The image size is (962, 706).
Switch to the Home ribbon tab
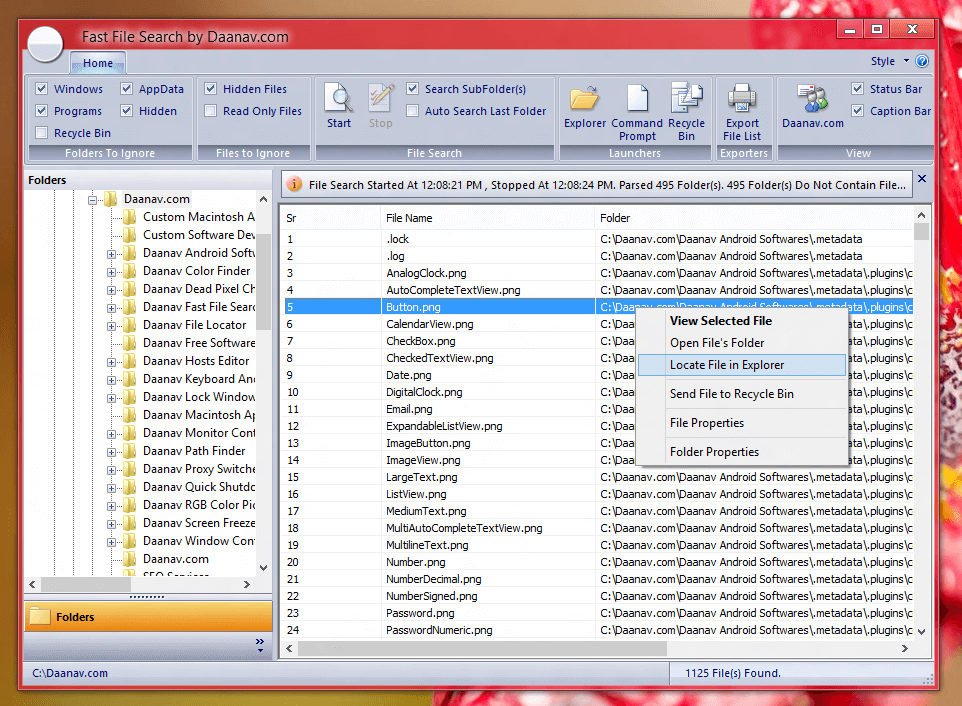pos(97,62)
